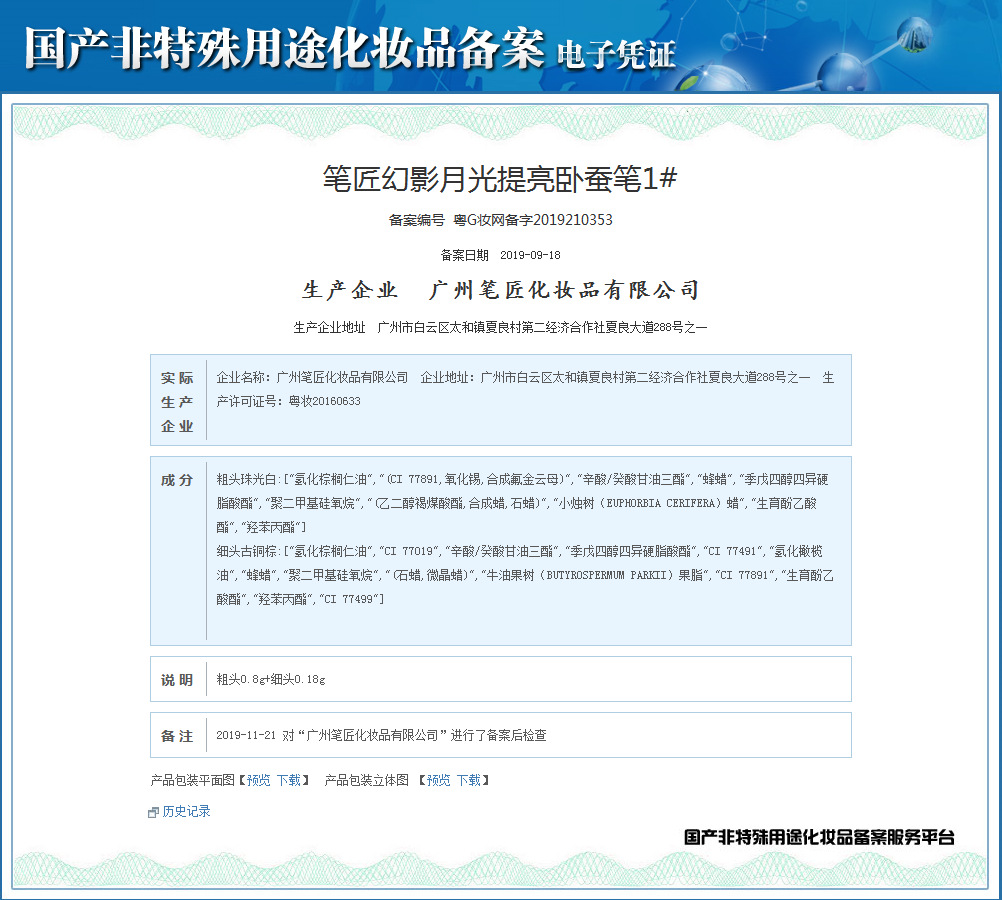Click the 实际生产企业 section label
The height and width of the screenshot is (900, 1002).
(177, 401)
